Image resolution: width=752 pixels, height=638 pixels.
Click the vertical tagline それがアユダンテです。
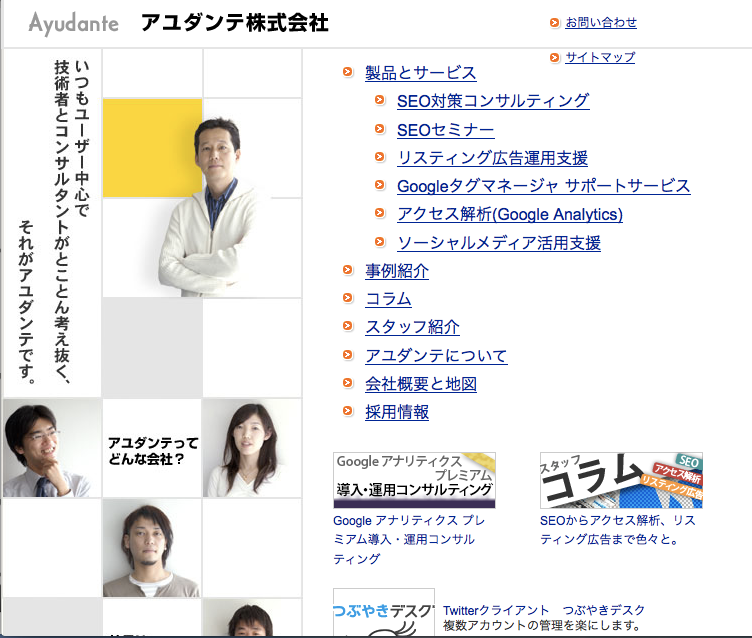tap(26, 302)
